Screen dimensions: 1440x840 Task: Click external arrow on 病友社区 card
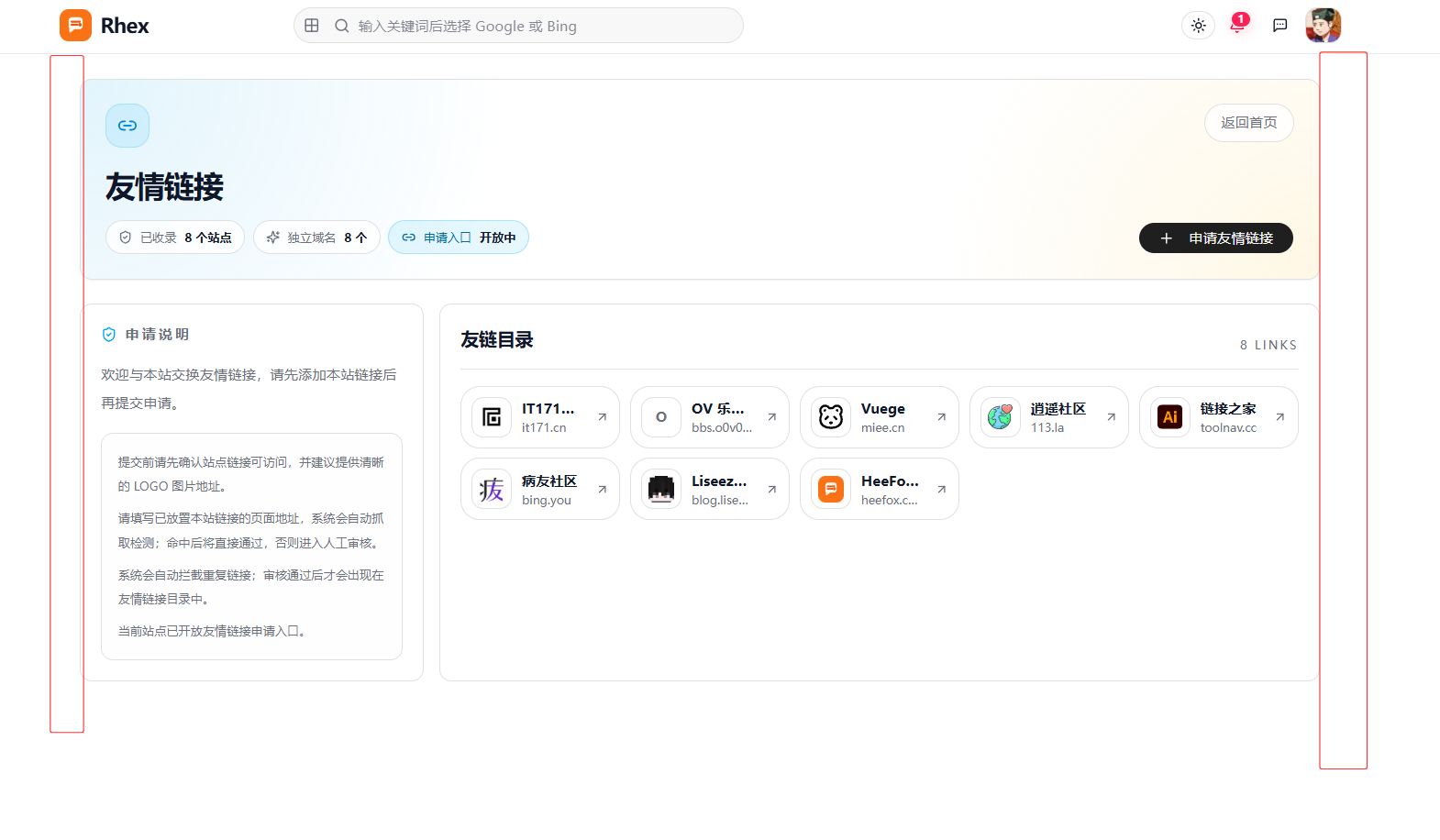603,490
